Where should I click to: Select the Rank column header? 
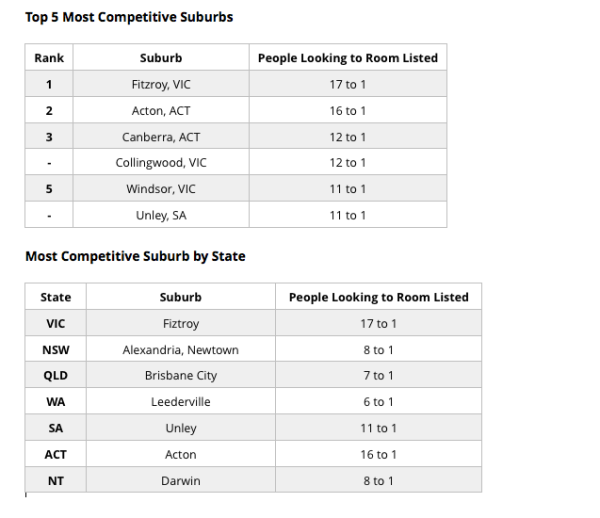(x=49, y=58)
